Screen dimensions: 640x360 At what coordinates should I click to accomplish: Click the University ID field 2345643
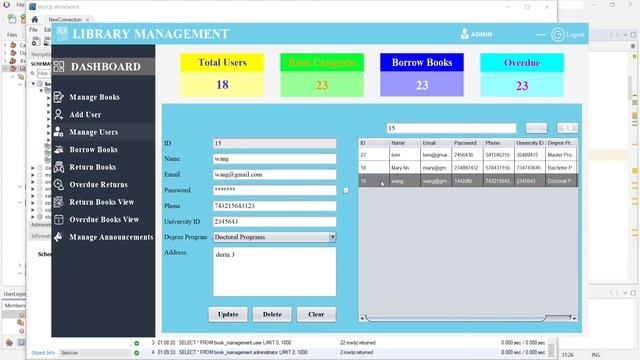[274, 222]
